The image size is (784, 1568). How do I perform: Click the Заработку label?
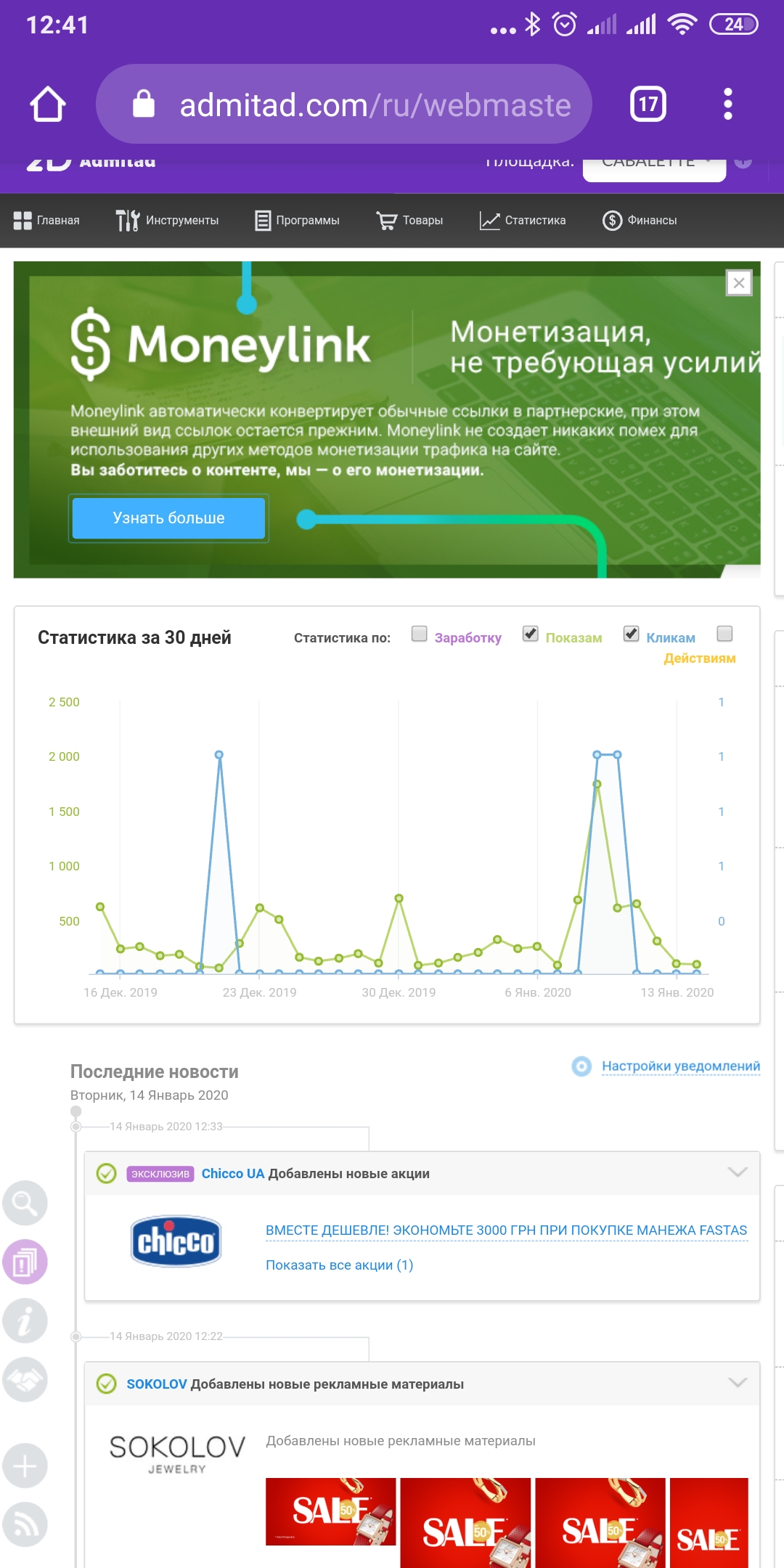(467, 638)
